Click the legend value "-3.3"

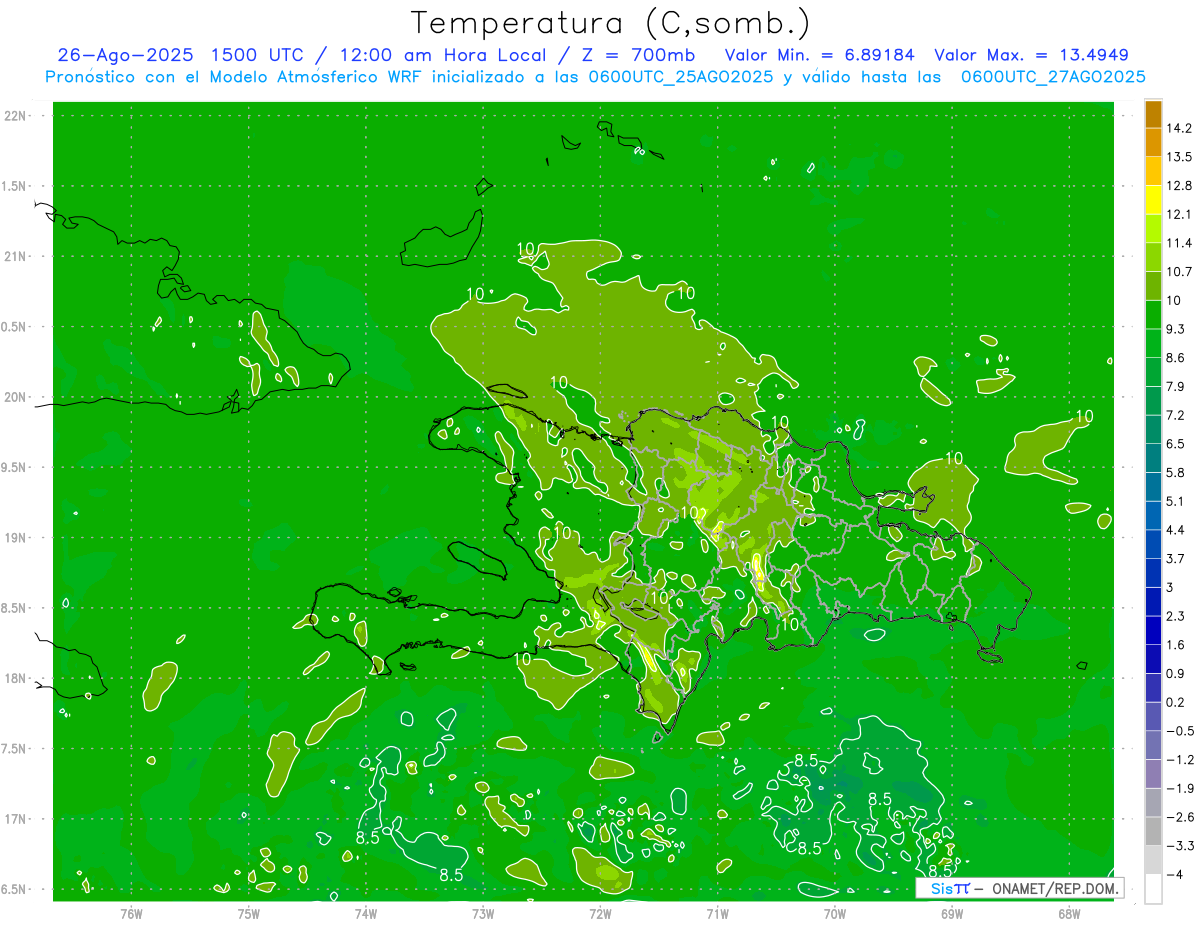(x=1180, y=846)
